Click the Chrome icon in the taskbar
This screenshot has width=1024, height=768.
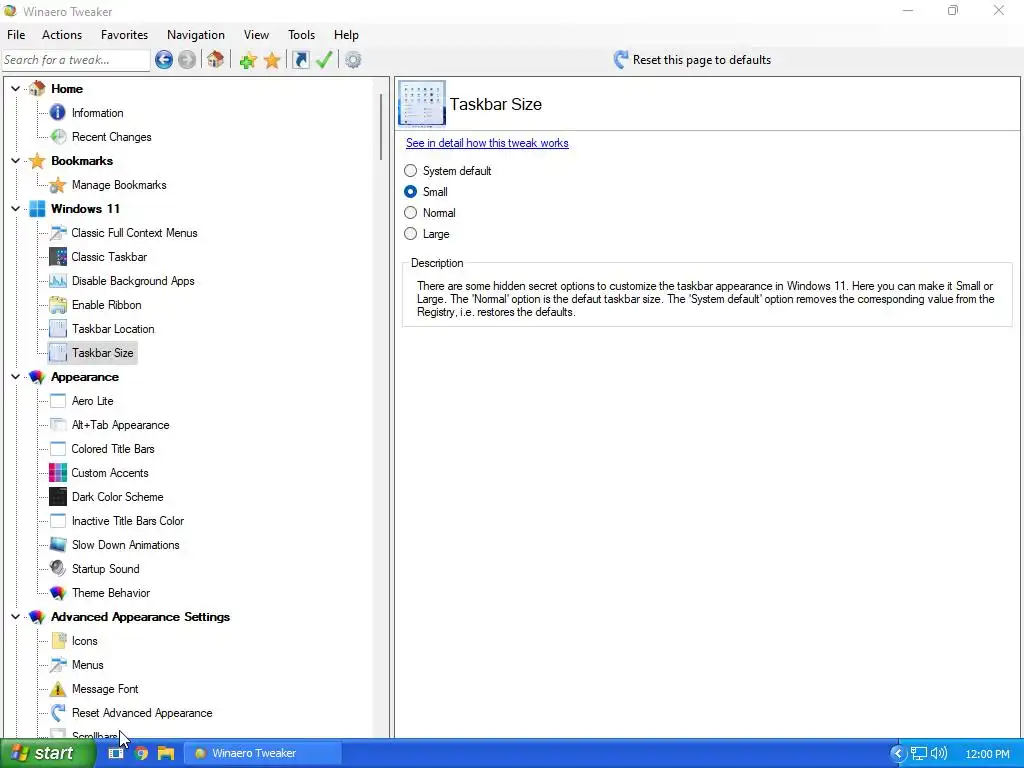(141, 754)
